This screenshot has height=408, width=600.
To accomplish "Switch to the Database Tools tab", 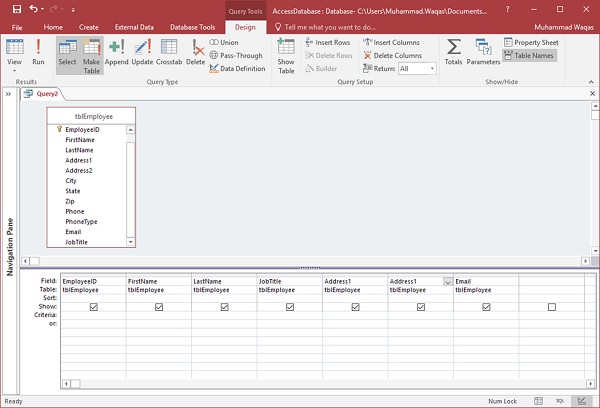I will click(x=193, y=27).
